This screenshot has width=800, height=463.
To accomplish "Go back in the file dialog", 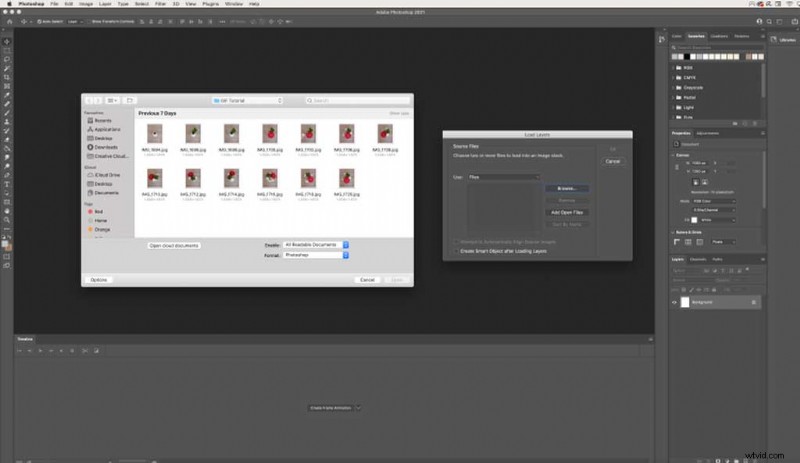I will [x=89, y=101].
